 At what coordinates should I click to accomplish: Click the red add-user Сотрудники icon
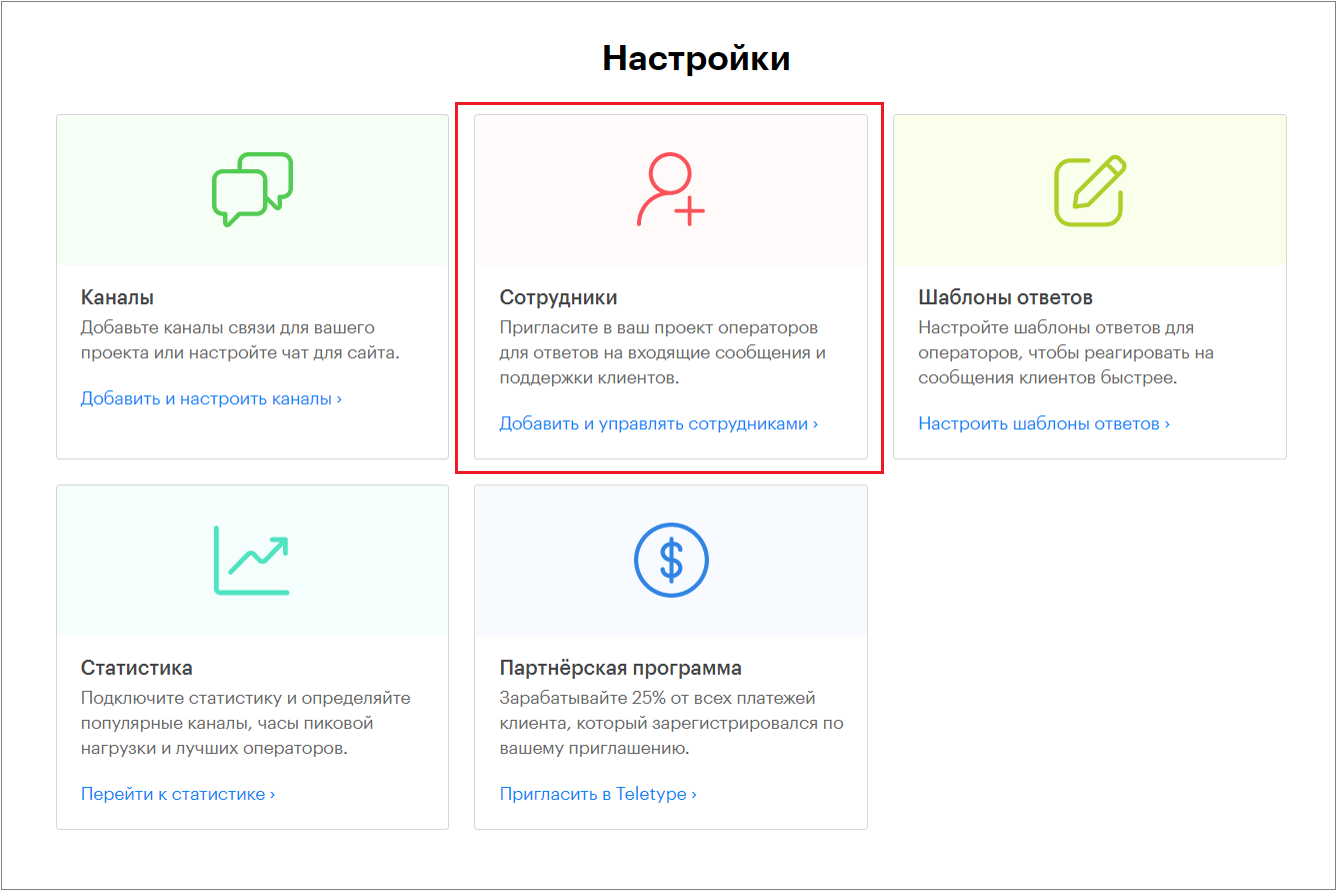670,189
